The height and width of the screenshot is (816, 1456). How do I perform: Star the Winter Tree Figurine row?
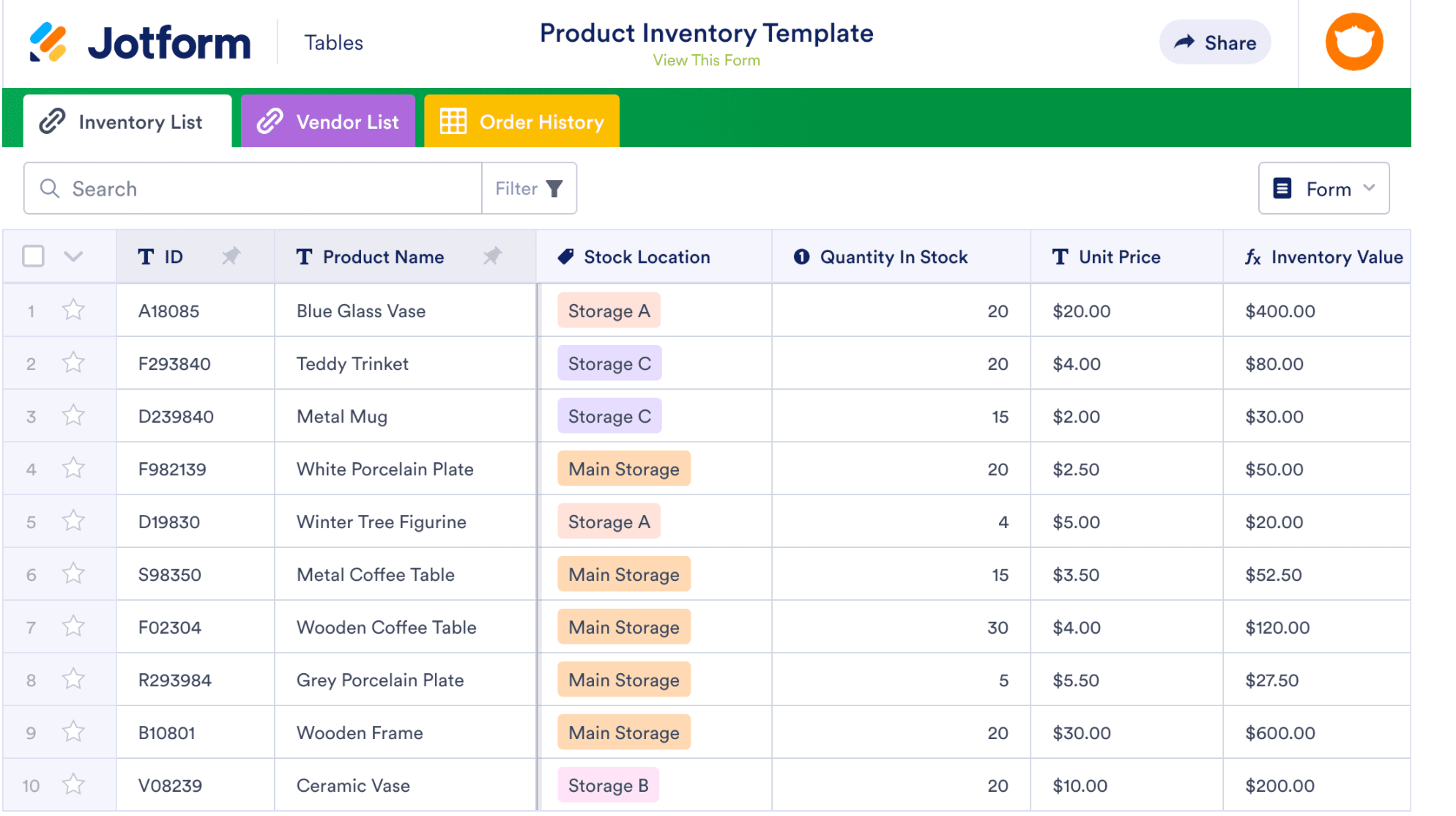[73, 522]
